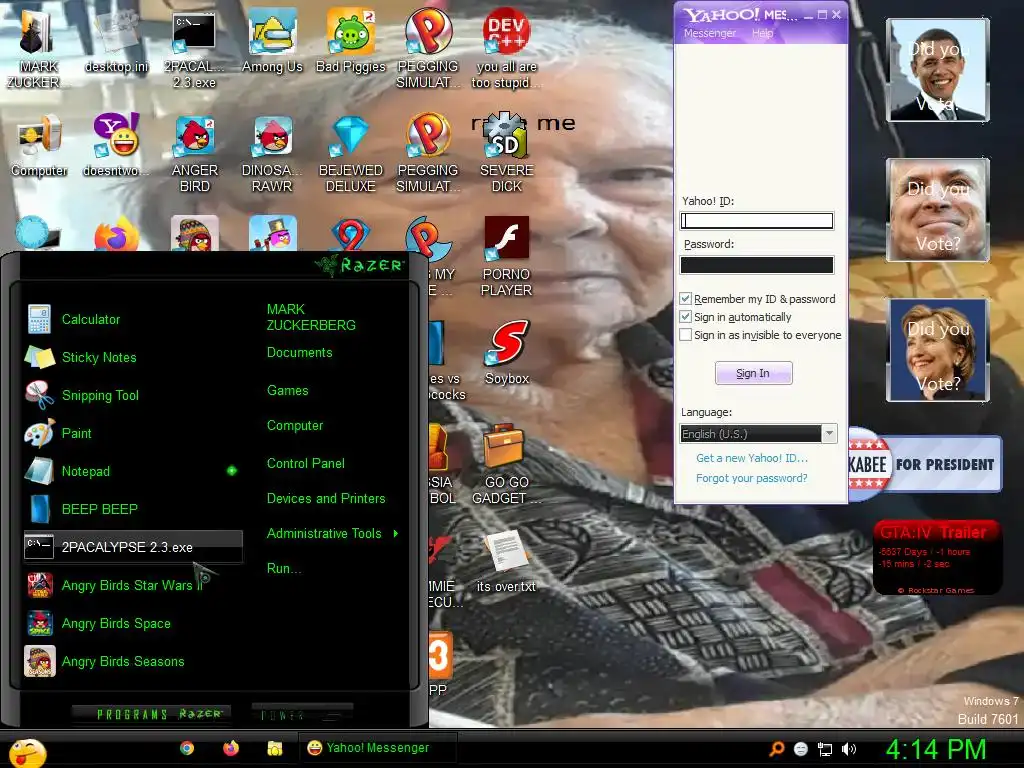This screenshot has height=768, width=1024.
Task: Click Yahoo! Messenger taskbar button
Action: pos(377,748)
